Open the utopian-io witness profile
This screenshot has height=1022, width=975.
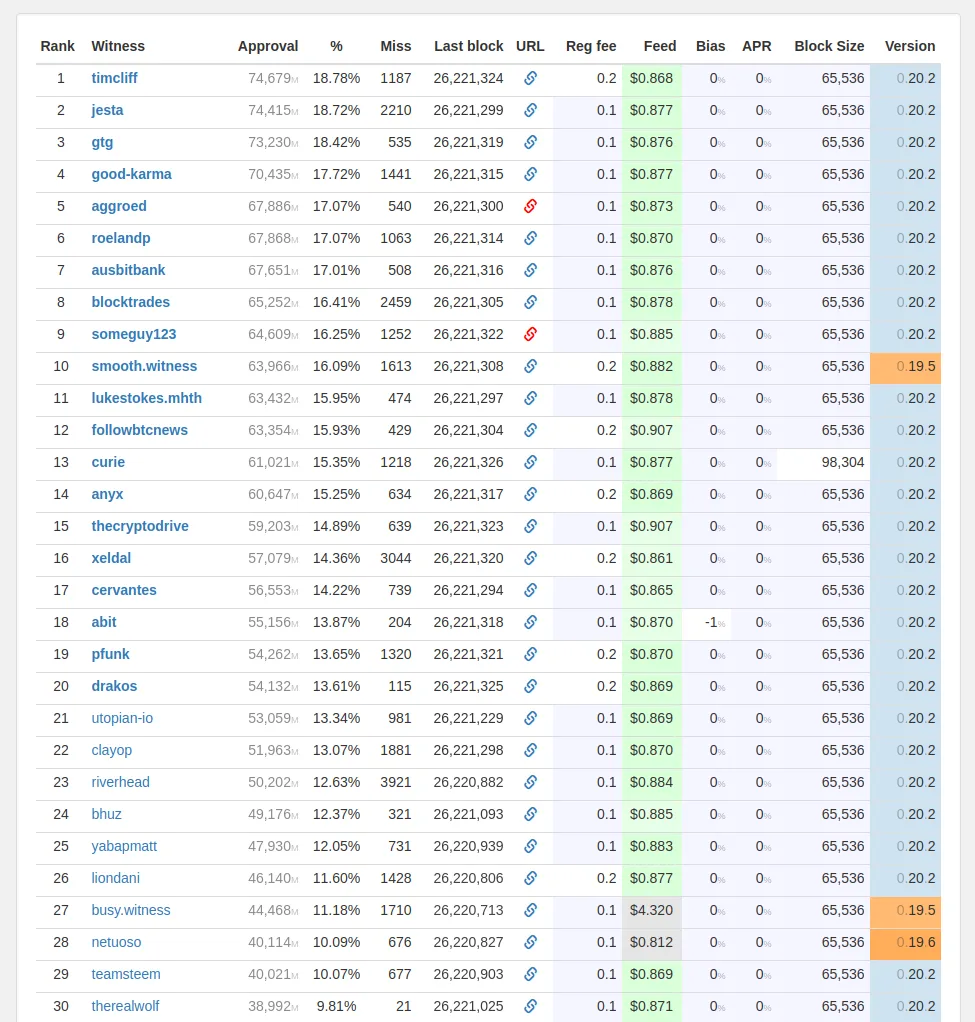122,718
